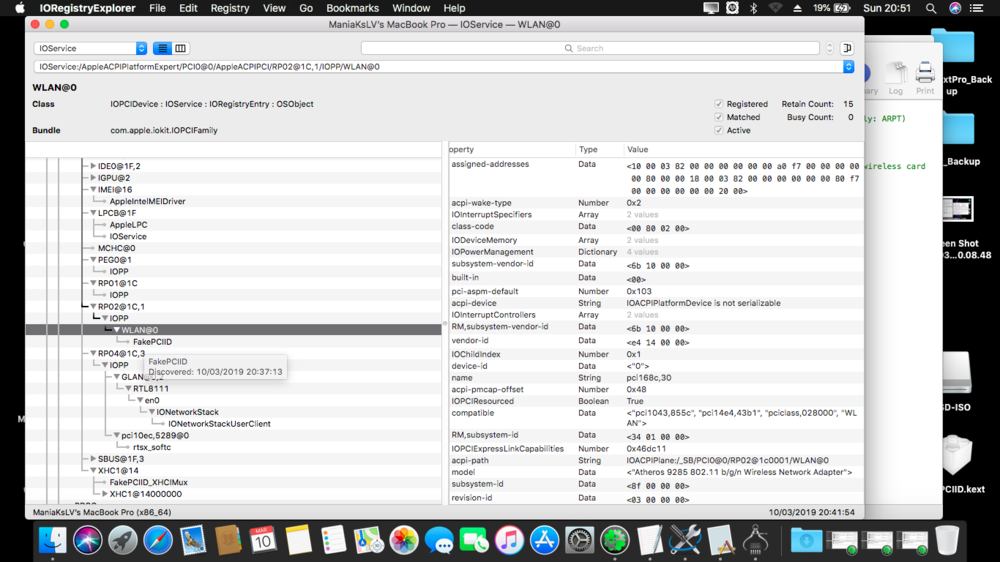
Task: Select the AppleIntelMEIDriver tree item
Action: [147, 201]
